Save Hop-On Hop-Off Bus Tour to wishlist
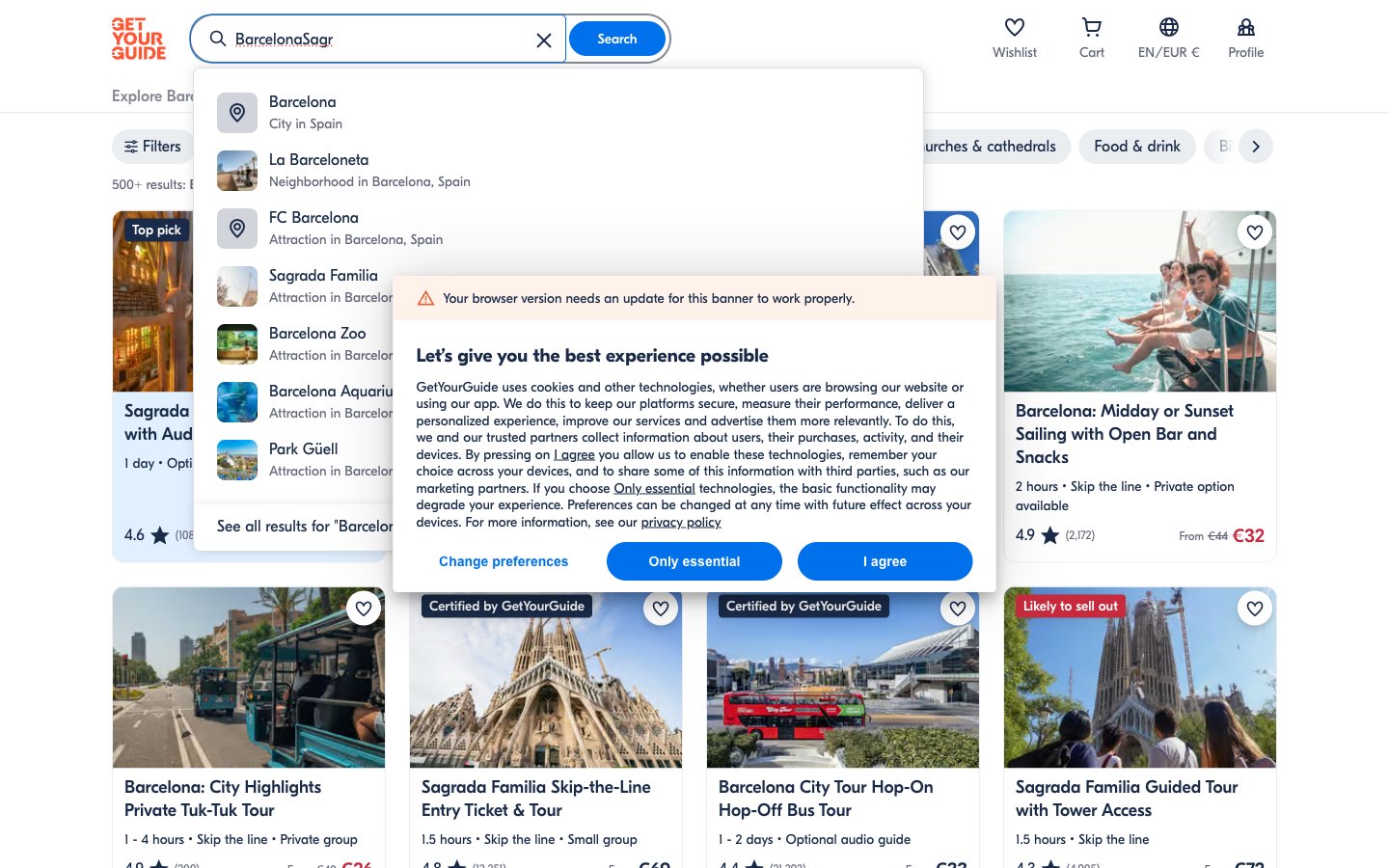The height and width of the screenshot is (868, 1389). click(x=957, y=609)
